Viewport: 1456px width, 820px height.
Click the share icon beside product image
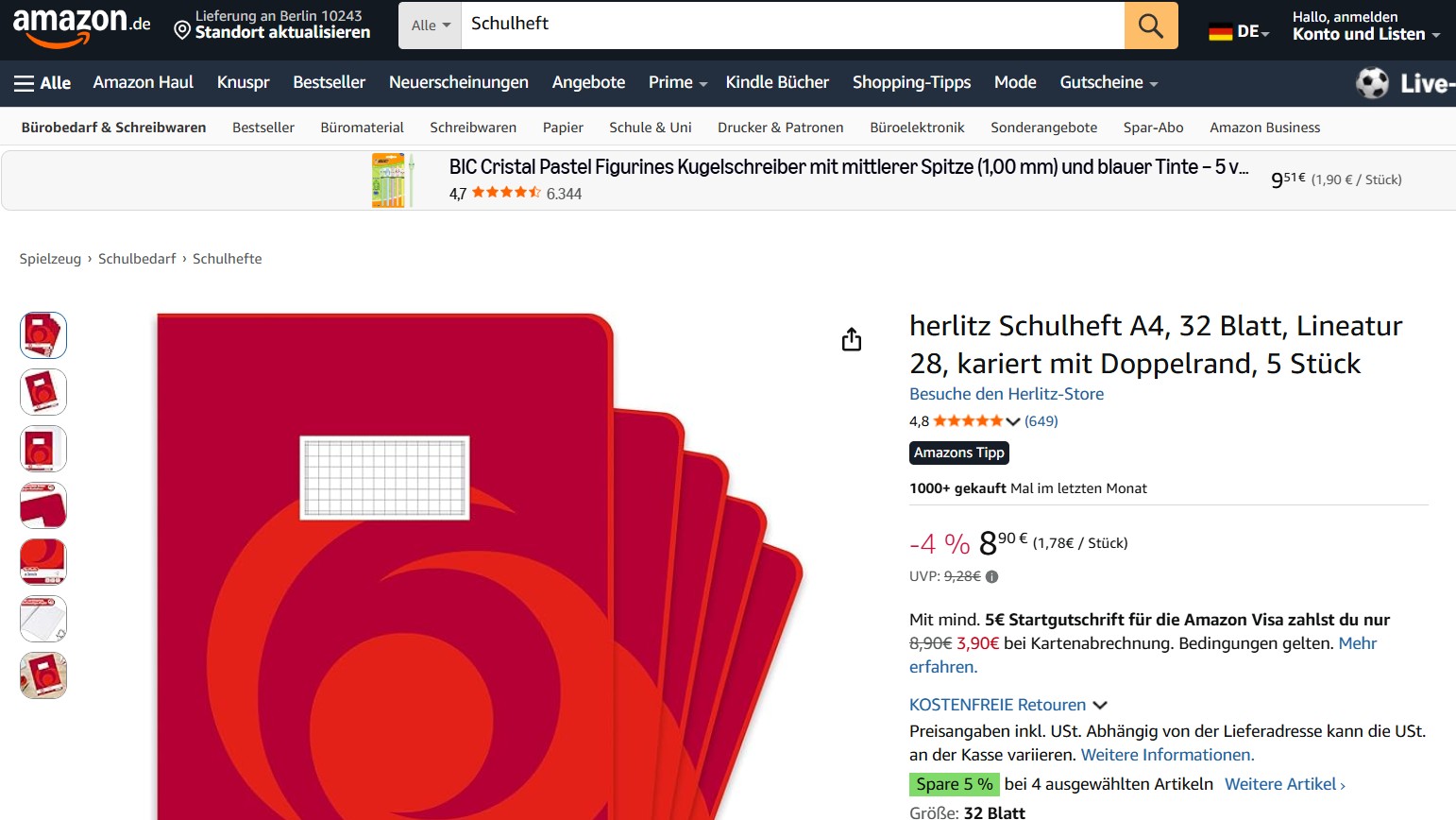pyautogui.click(x=852, y=339)
